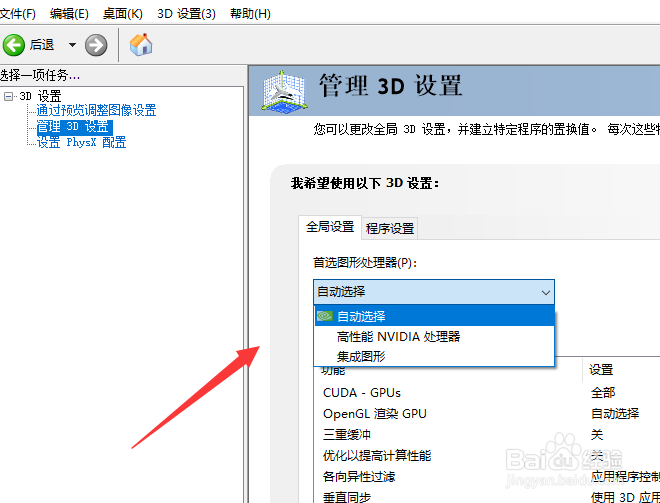
Task: Switch to the 程序设置 tab
Action: (x=390, y=229)
